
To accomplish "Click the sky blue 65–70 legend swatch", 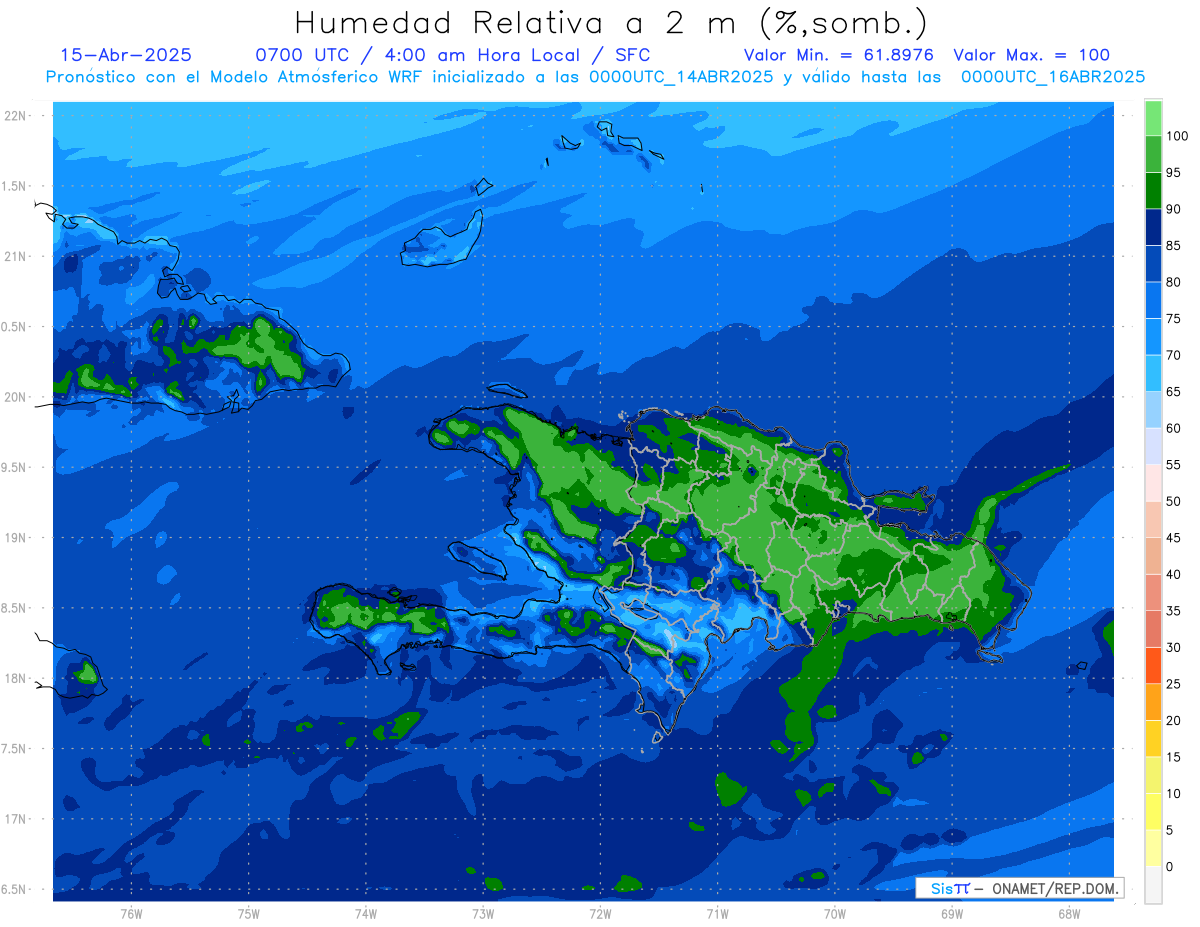I will coord(1153,373).
